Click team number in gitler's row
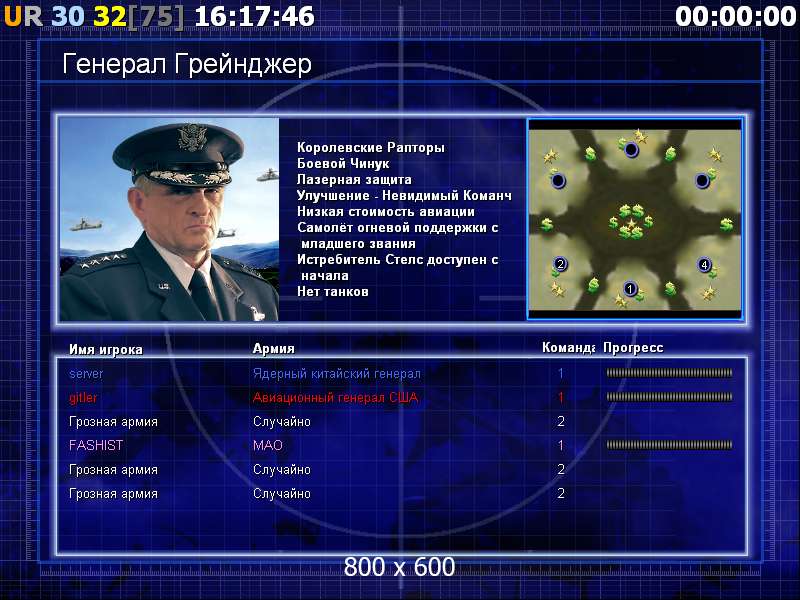This screenshot has height=600, width=800. click(561, 397)
